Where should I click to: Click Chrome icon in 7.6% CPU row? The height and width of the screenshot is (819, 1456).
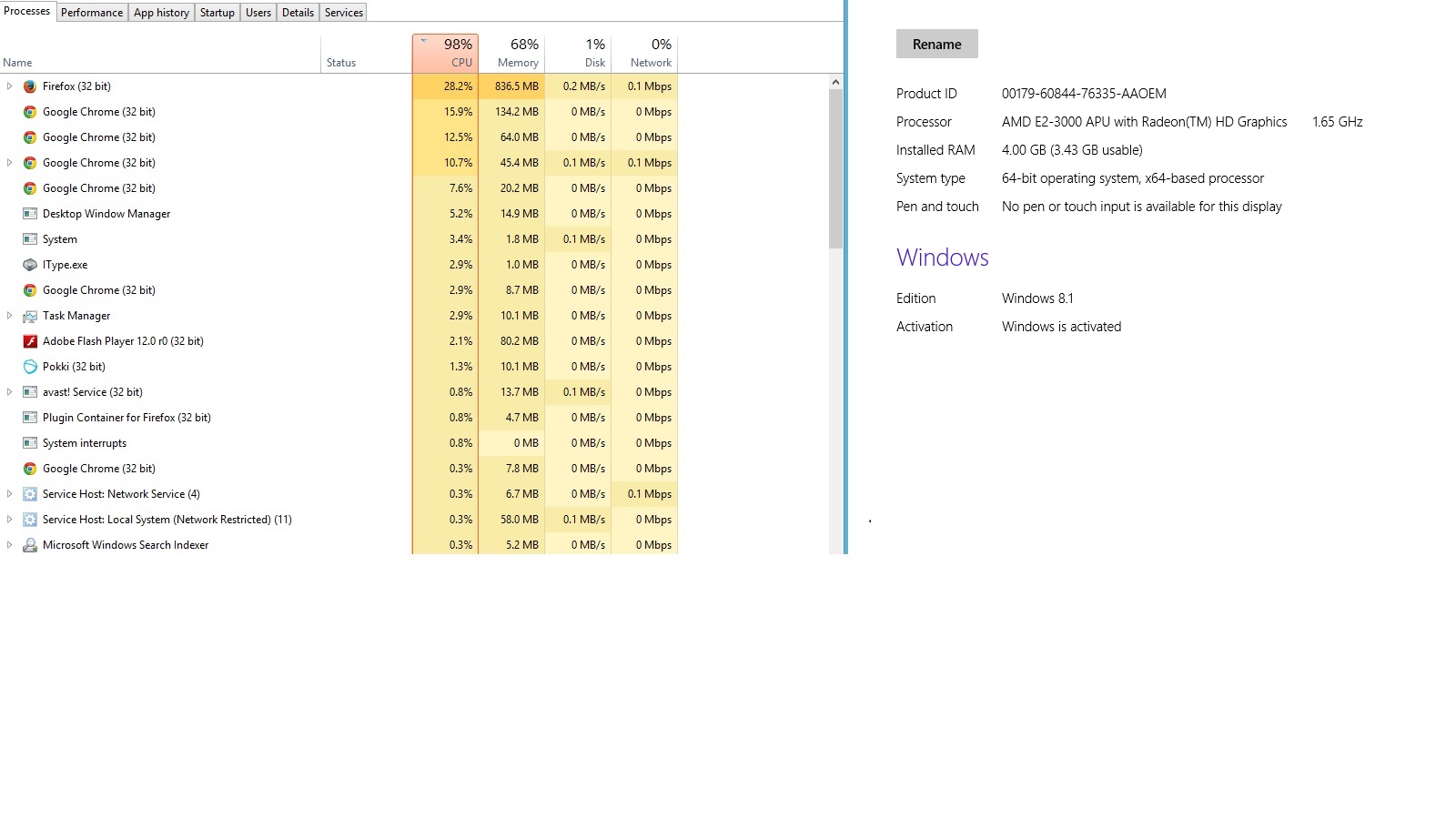click(30, 188)
